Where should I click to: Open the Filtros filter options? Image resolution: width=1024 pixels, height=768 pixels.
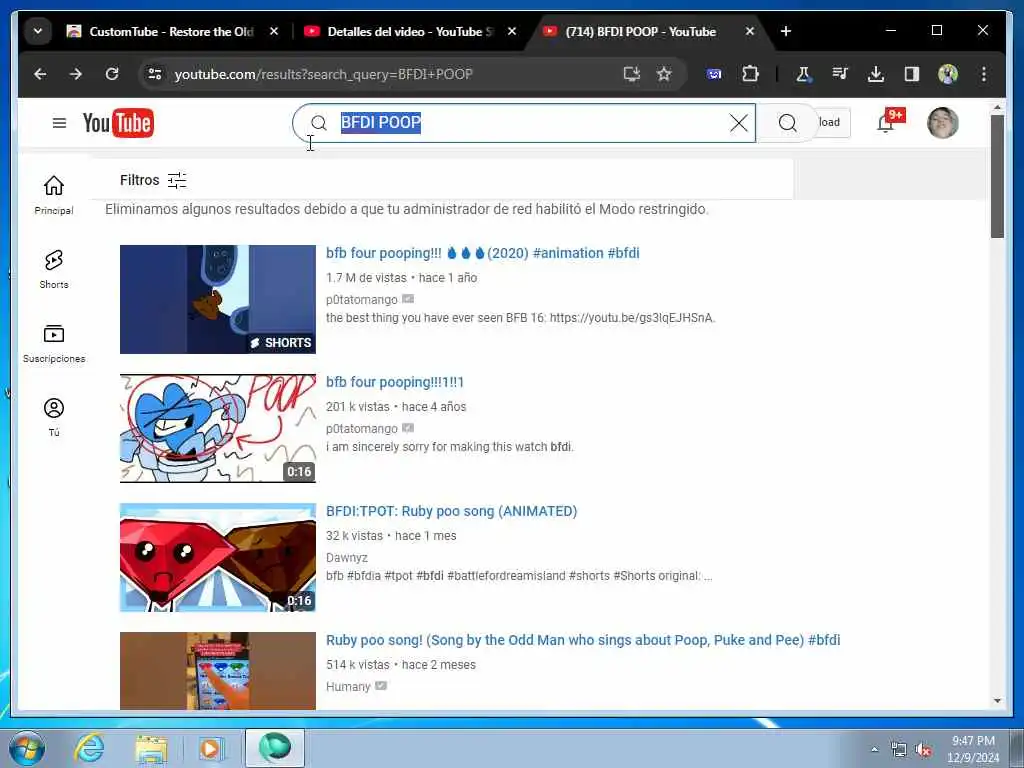pos(153,180)
